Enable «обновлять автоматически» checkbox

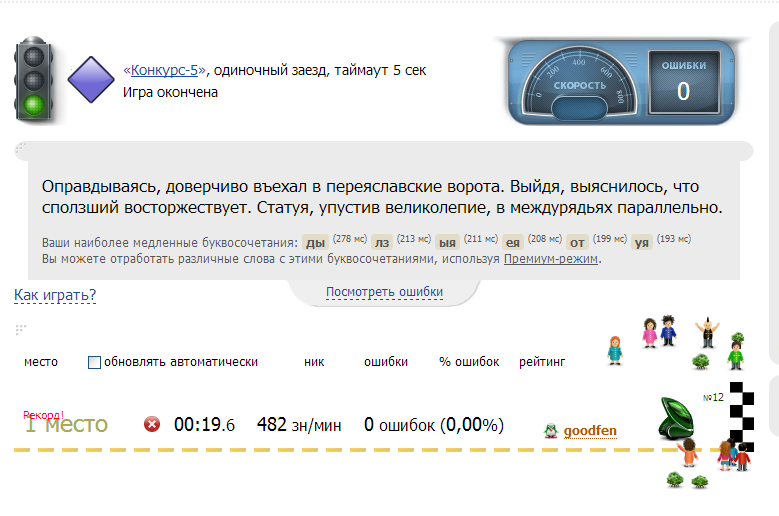tap(94, 362)
